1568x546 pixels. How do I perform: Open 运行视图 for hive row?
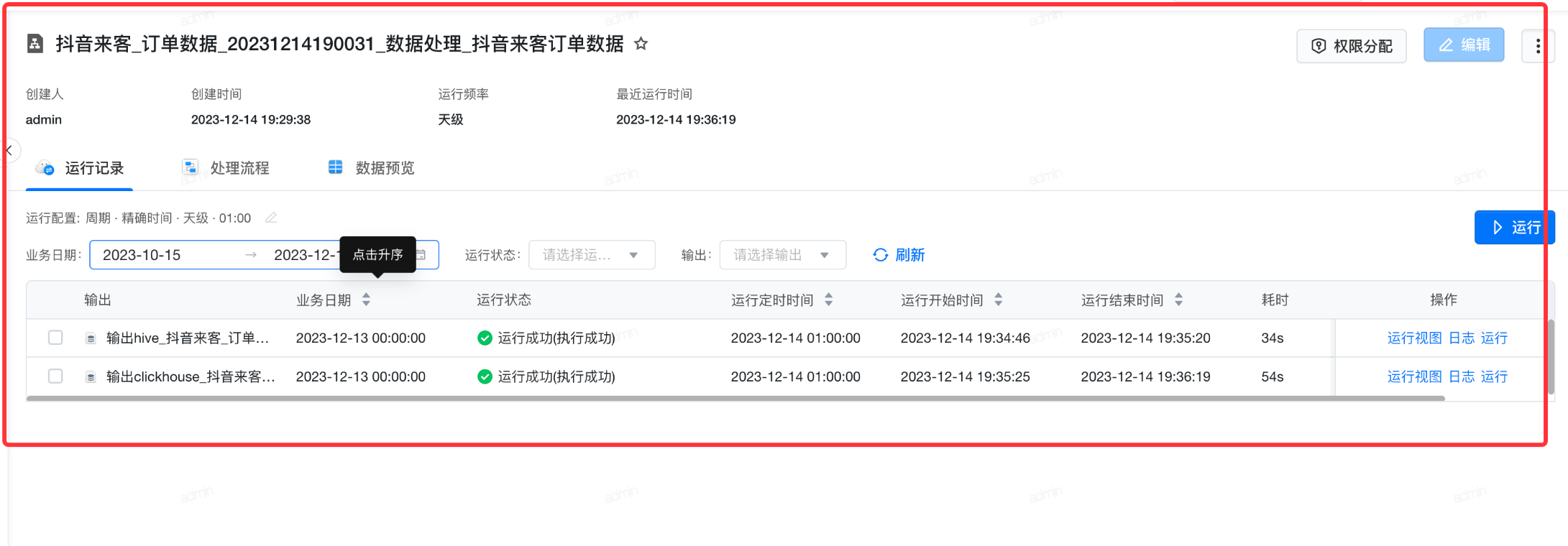coord(1414,338)
